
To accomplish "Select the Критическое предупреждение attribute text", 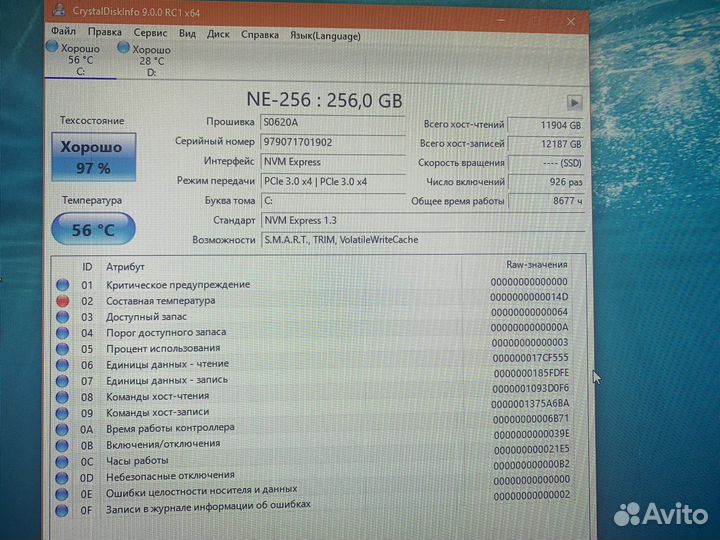I will click(x=178, y=285).
